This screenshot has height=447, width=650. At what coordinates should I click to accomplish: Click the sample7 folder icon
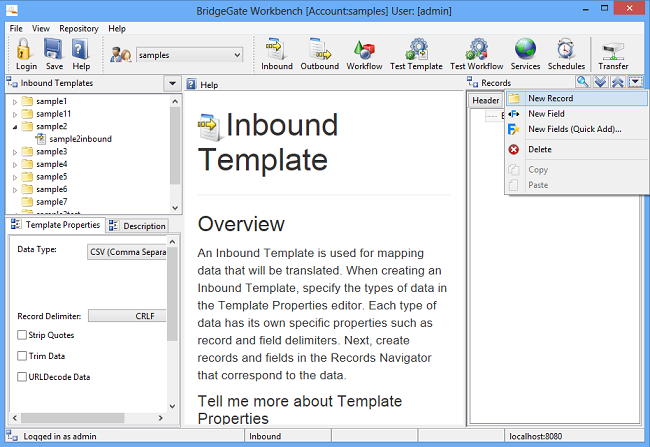click(27, 202)
